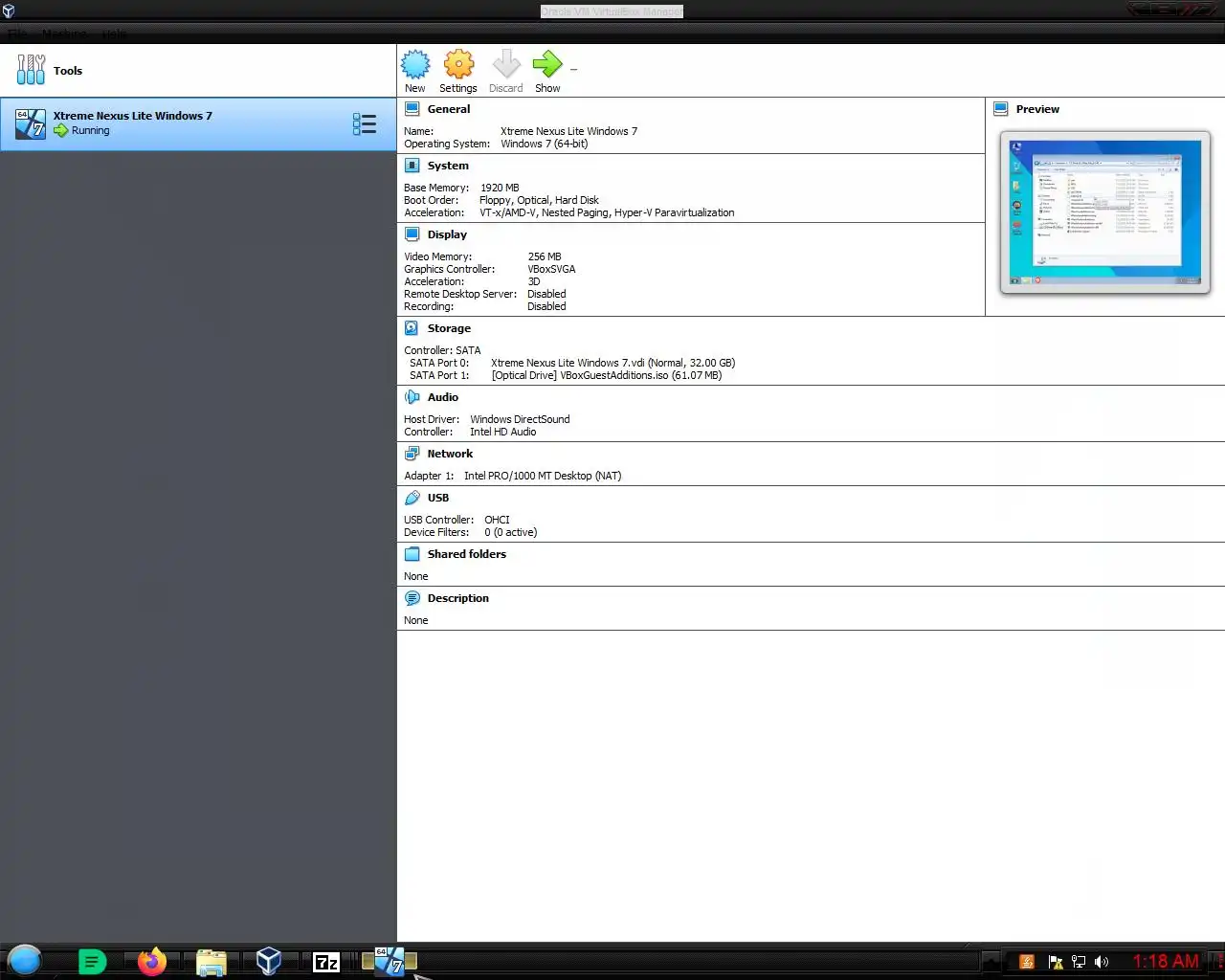Switch to the running Windows 7 VM taskbar icon
Screen dimensions: 1225x980
tap(390, 961)
